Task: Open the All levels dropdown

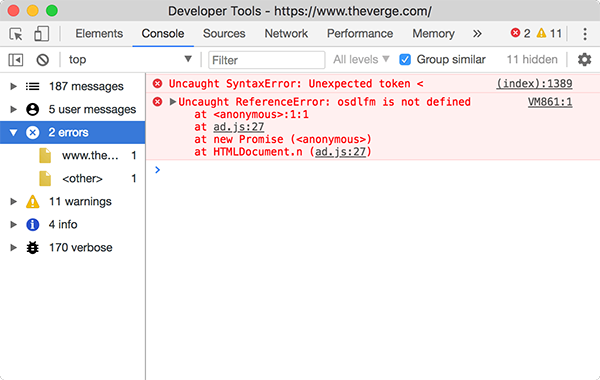Action: [x=361, y=59]
